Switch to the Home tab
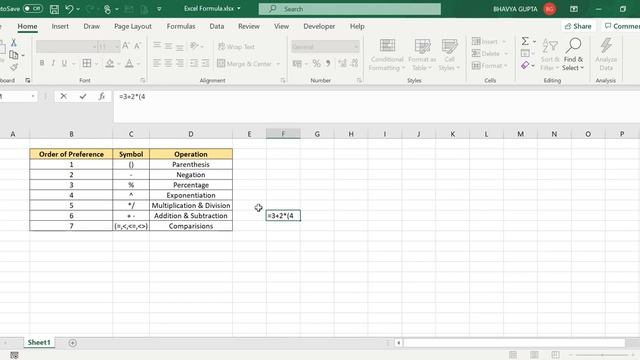This screenshot has width=640, height=360. point(27,26)
